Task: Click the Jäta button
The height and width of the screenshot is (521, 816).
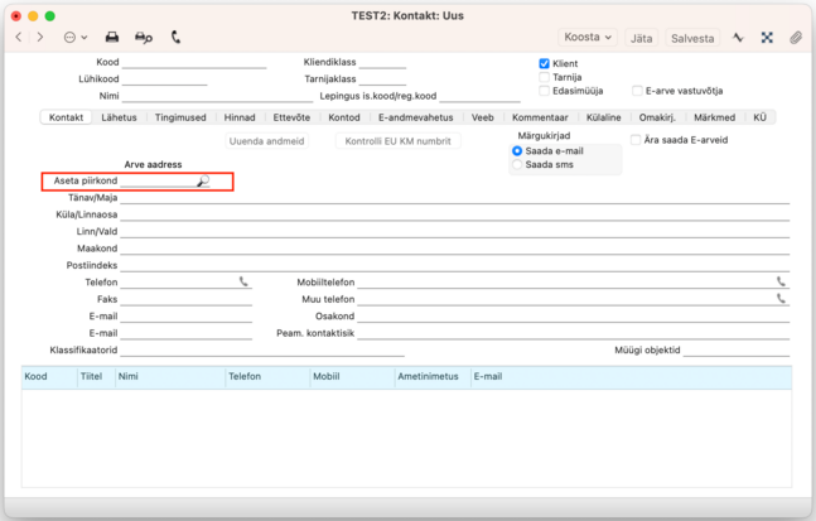Action: [x=641, y=38]
